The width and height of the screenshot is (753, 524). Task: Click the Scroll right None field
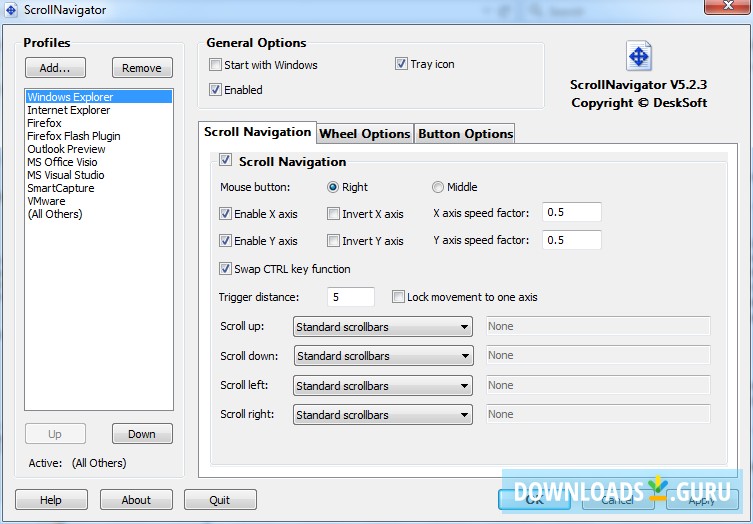tap(598, 414)
